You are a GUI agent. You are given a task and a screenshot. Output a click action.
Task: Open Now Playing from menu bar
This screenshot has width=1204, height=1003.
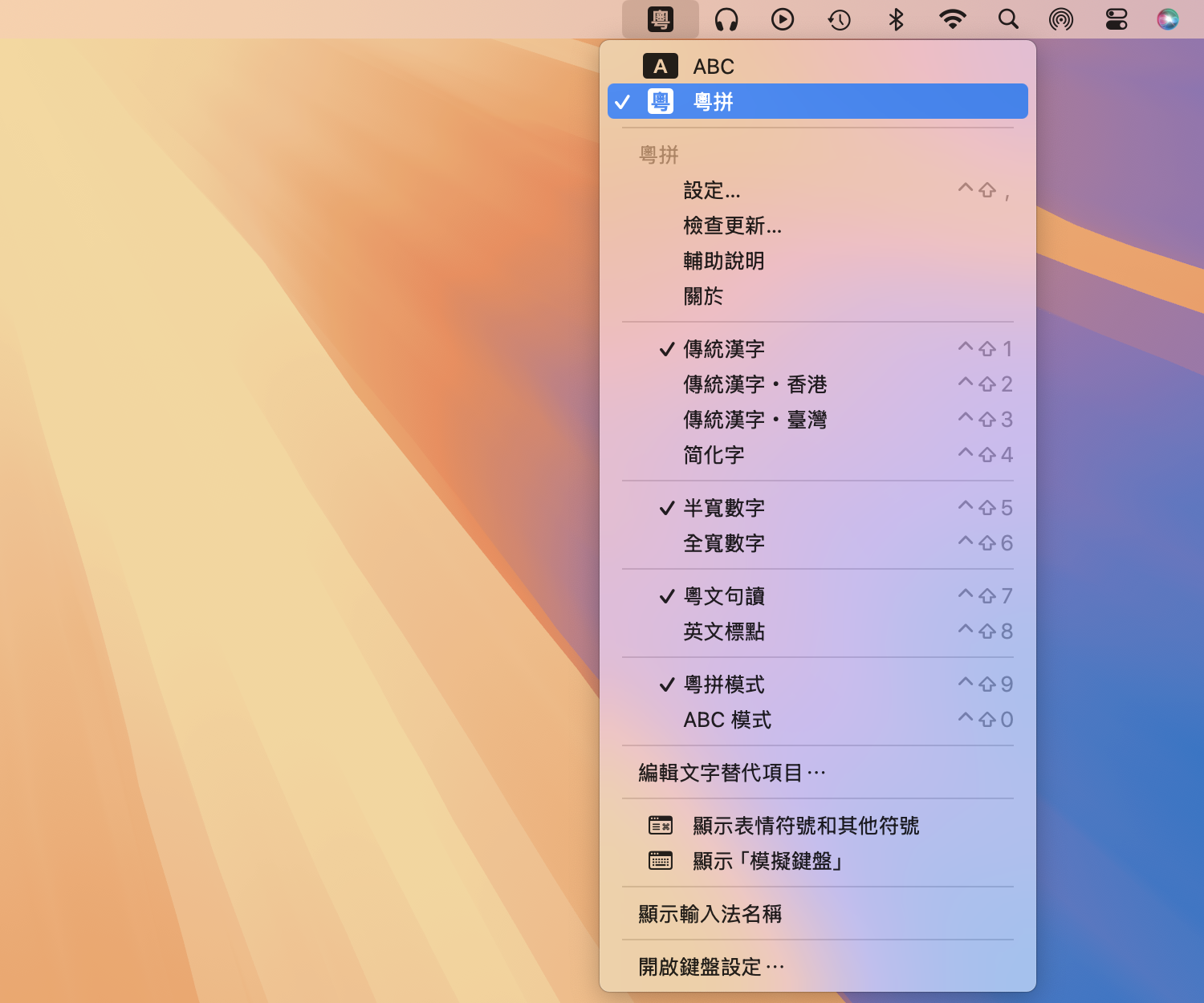coord(783,19)
